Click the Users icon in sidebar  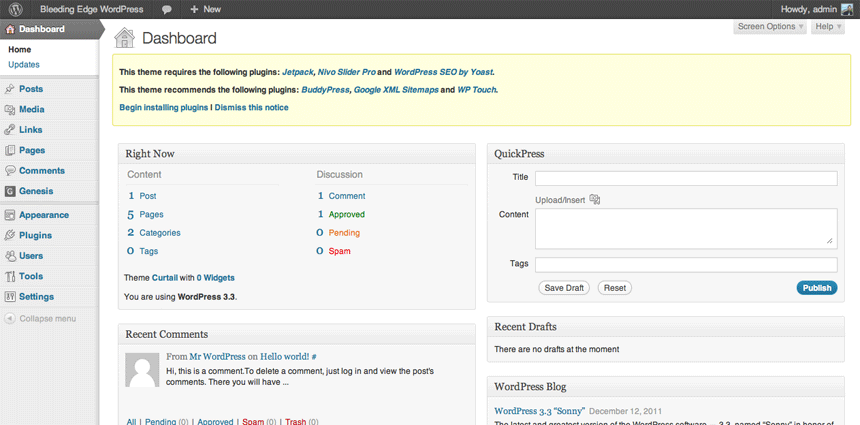[x=9, y=256]
